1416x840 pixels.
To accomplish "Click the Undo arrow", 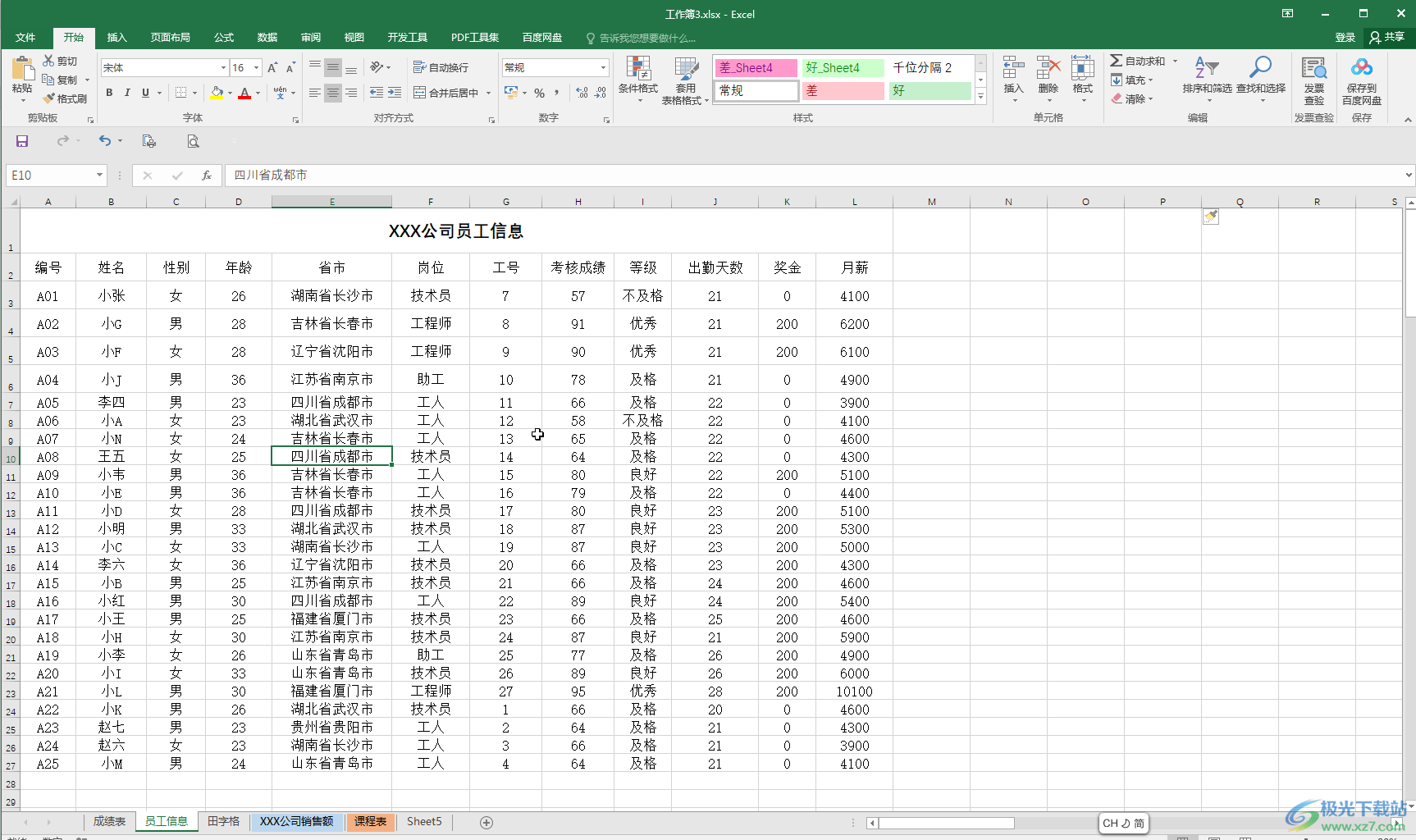I will point(105,141).
